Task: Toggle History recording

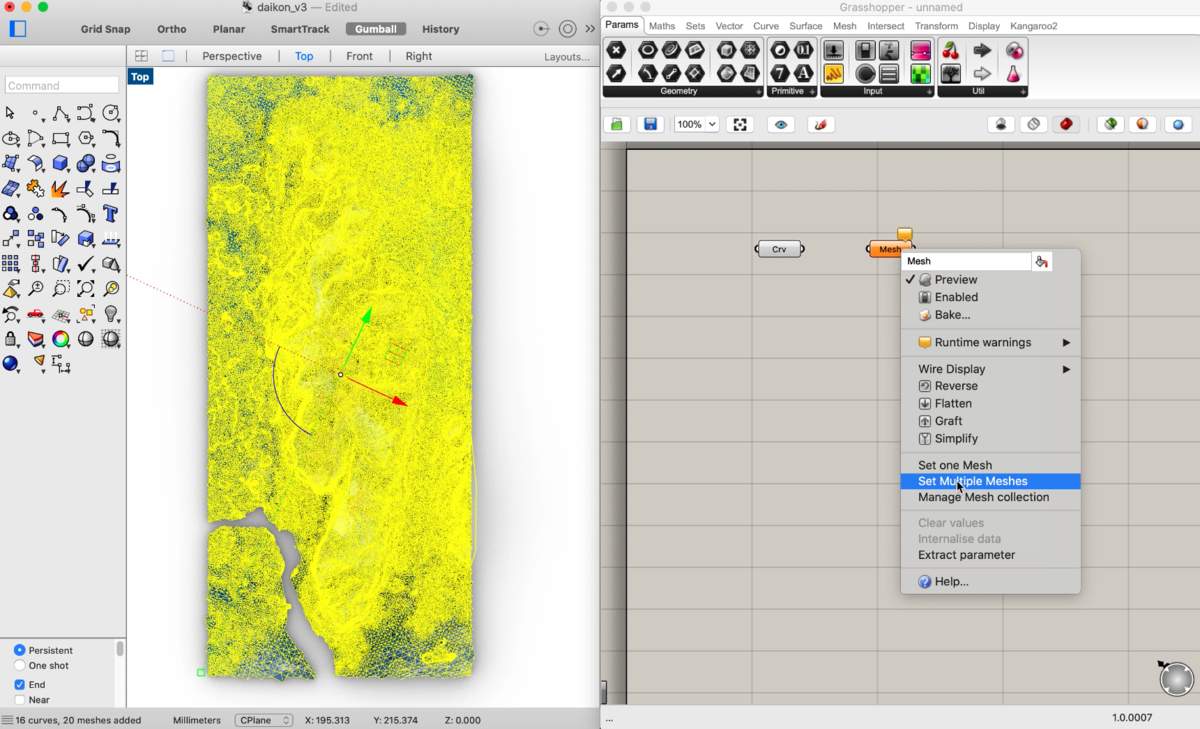Action: tap(440, 29)
